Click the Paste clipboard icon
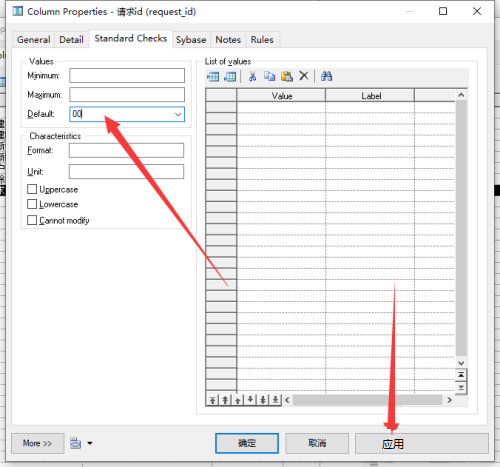 point(287,76)
